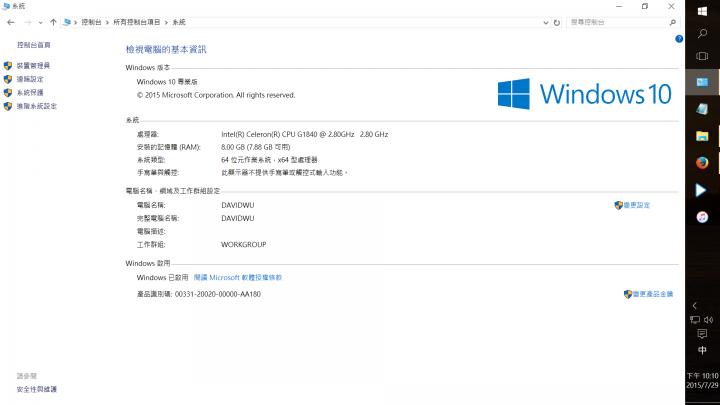
Task: Open 系統保護 in sidebar
Action: [30, 92]
